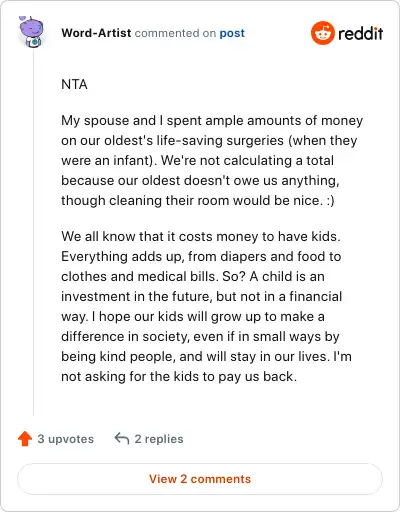The image size is (400, 512).
Task: Open Word-Artist's purple Snoo avatar
Action: pos(31,31)
